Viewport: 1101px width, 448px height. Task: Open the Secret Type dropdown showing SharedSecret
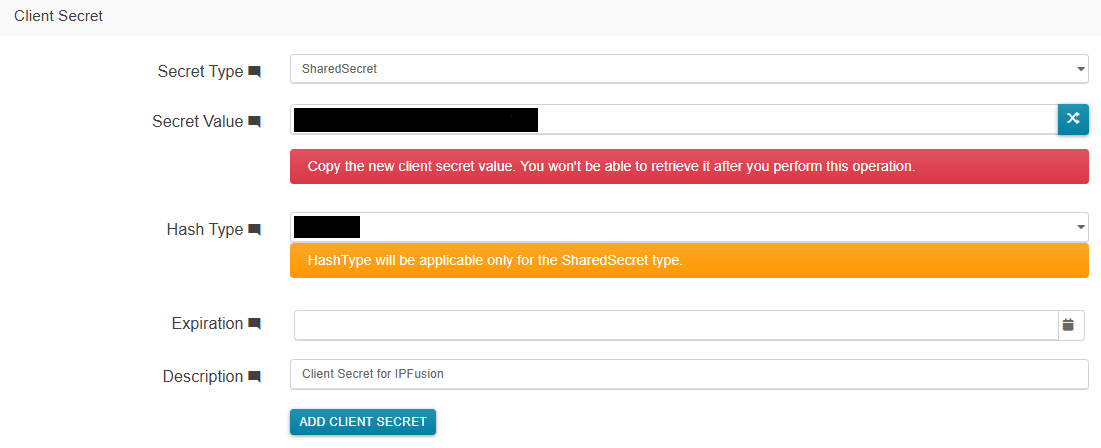688,69
